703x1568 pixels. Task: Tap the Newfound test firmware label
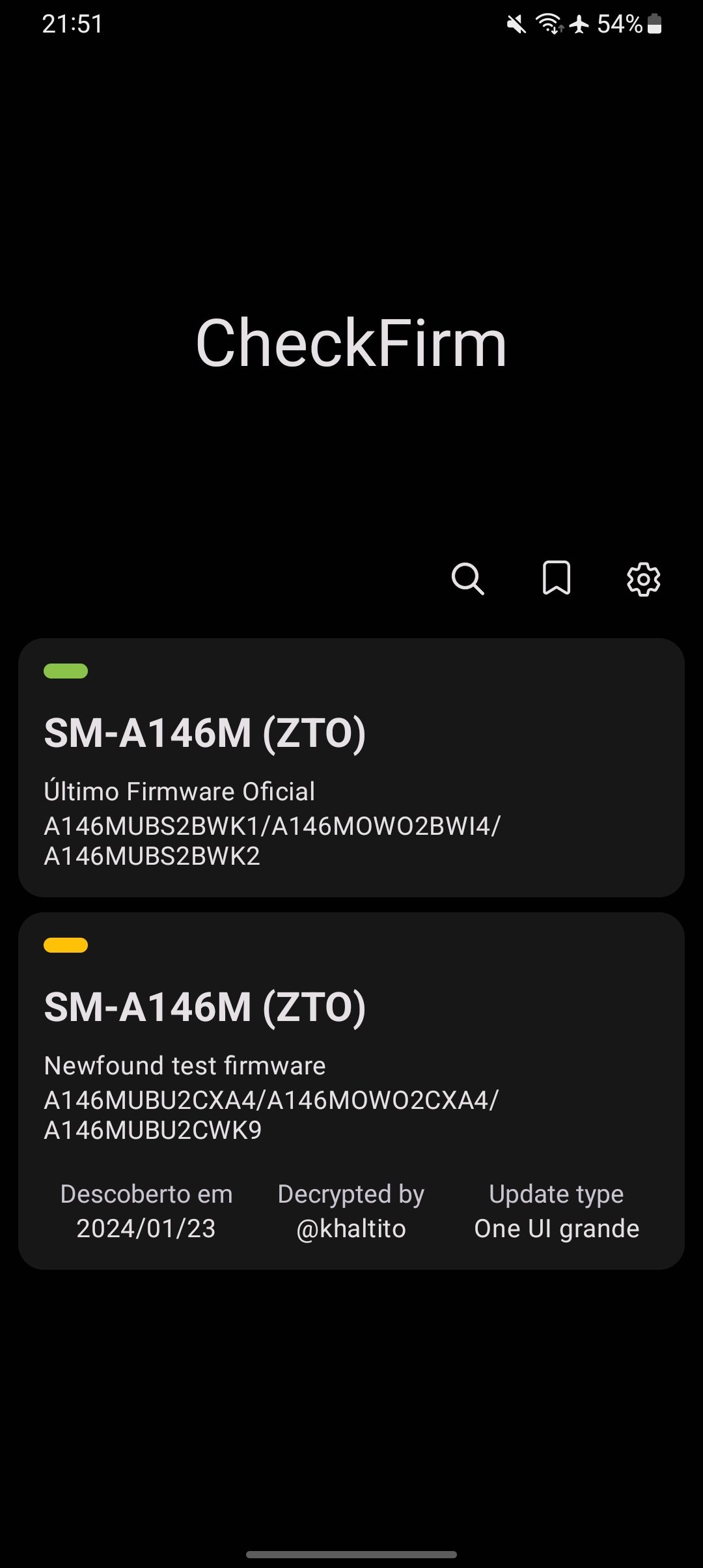pyautogui.click(x=185, y=1066)
